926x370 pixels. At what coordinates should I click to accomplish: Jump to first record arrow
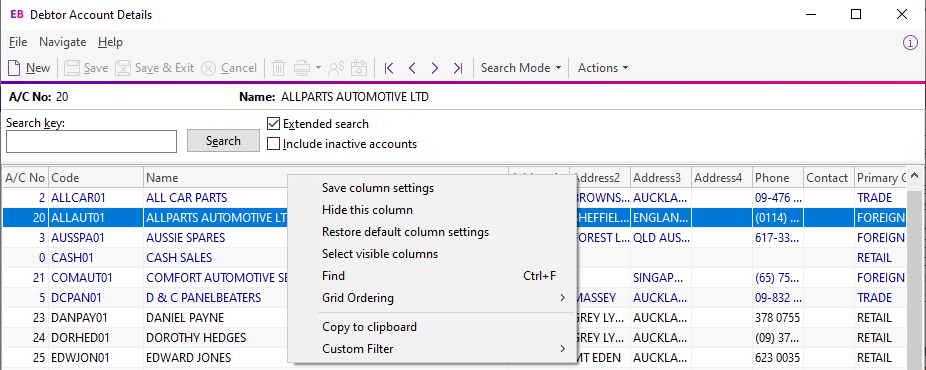click(x=389, y=68)
